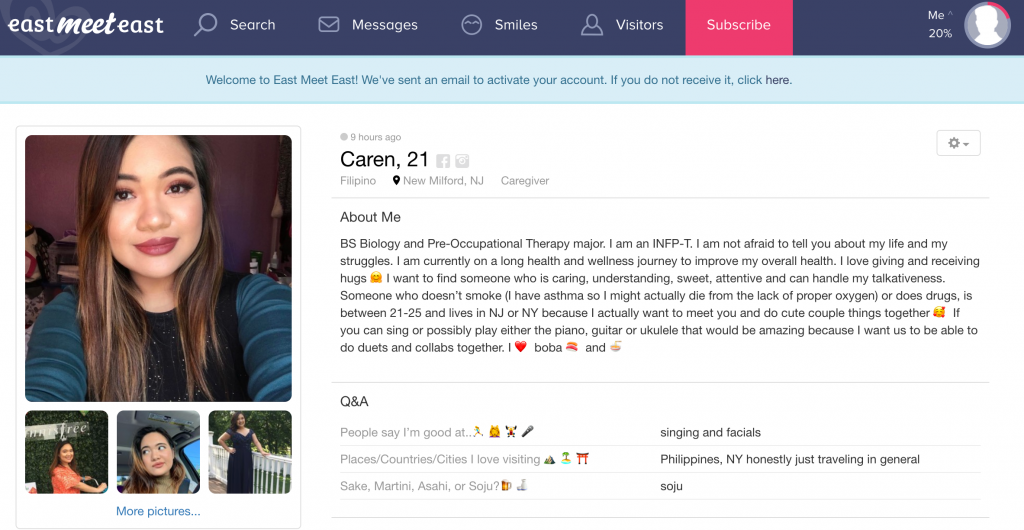The image size is (1024, 530).
Task: Click the location pin beside New Milford
Action: click(396, 181)
